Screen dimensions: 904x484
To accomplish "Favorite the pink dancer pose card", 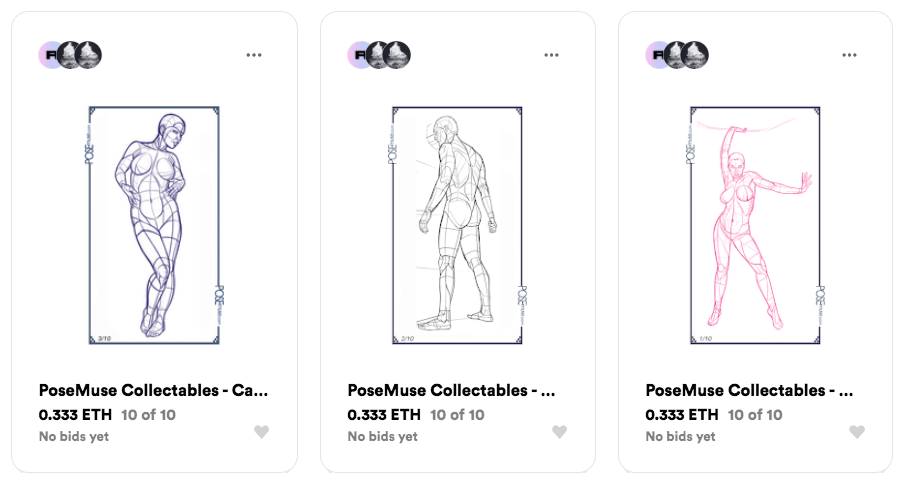I will click(857, 432).
